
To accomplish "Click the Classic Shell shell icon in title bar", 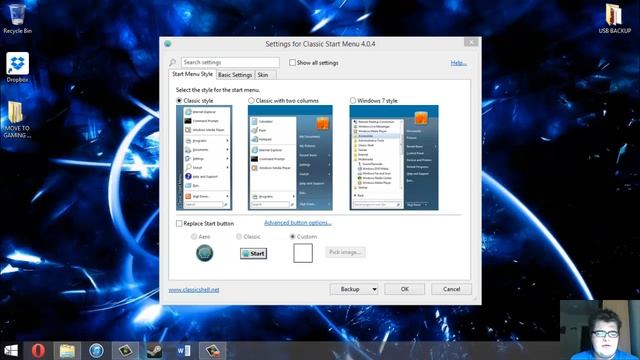I will 167,44.
